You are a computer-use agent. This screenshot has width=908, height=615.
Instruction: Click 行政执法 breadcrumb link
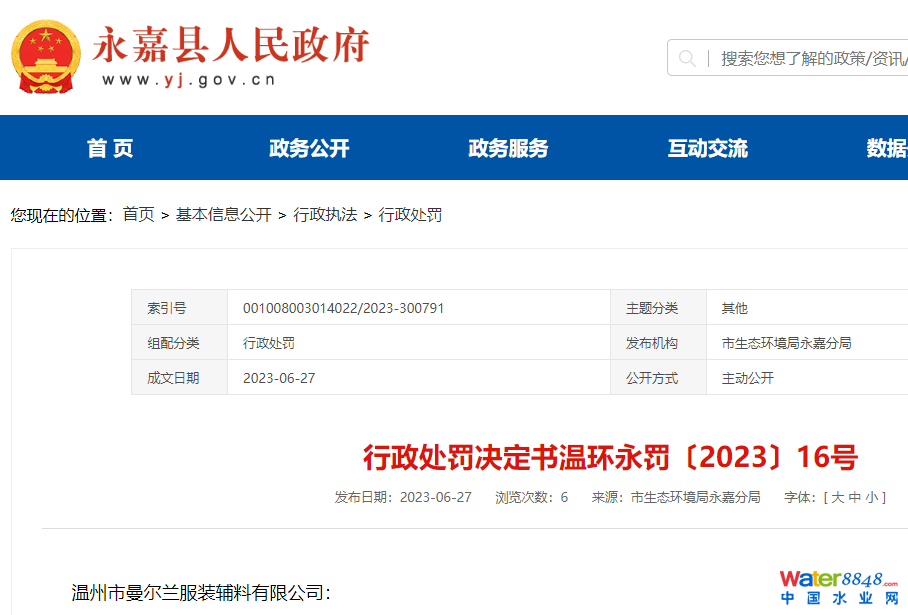tap(325, 215)
